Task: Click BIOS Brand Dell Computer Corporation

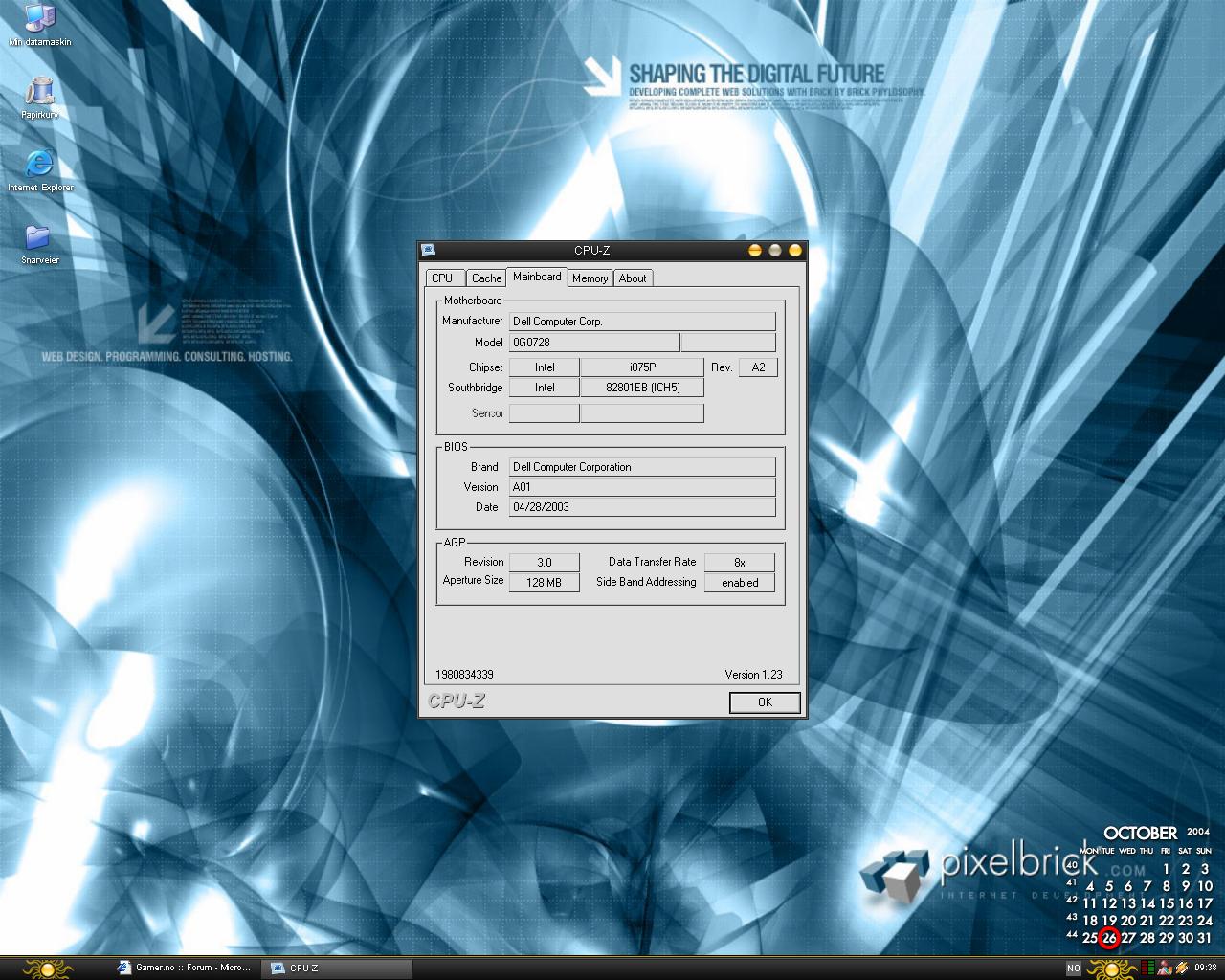Action: pos(642,467)
